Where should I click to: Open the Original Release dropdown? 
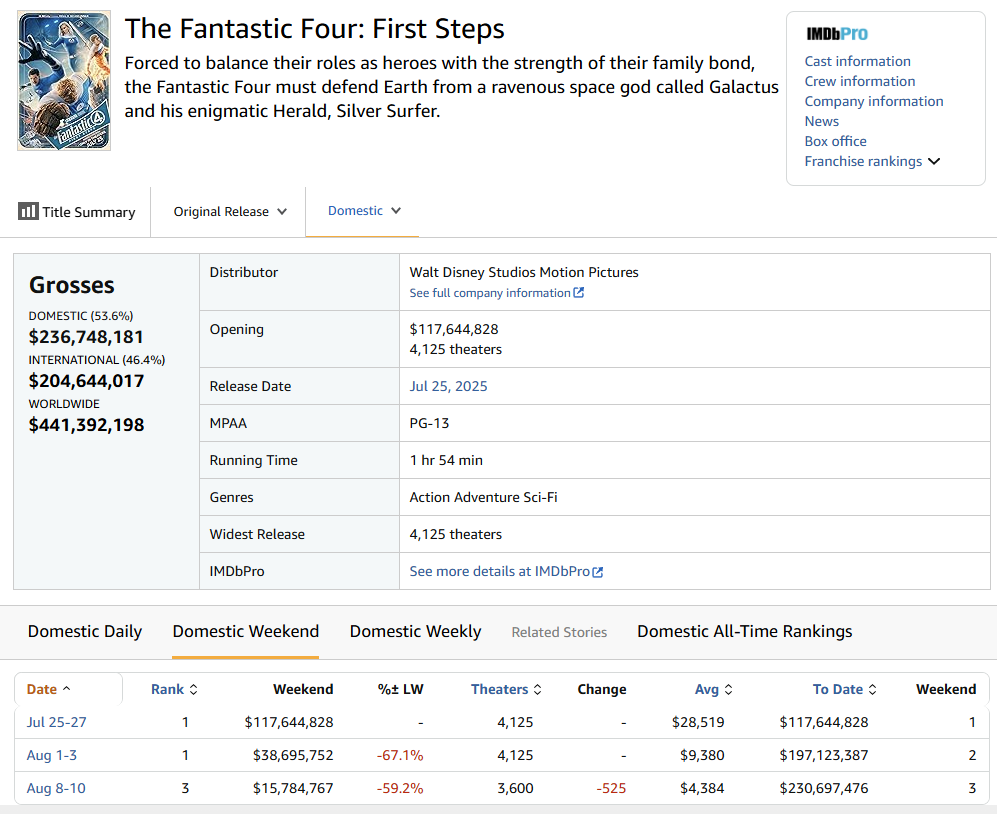[x=230, y=212]
